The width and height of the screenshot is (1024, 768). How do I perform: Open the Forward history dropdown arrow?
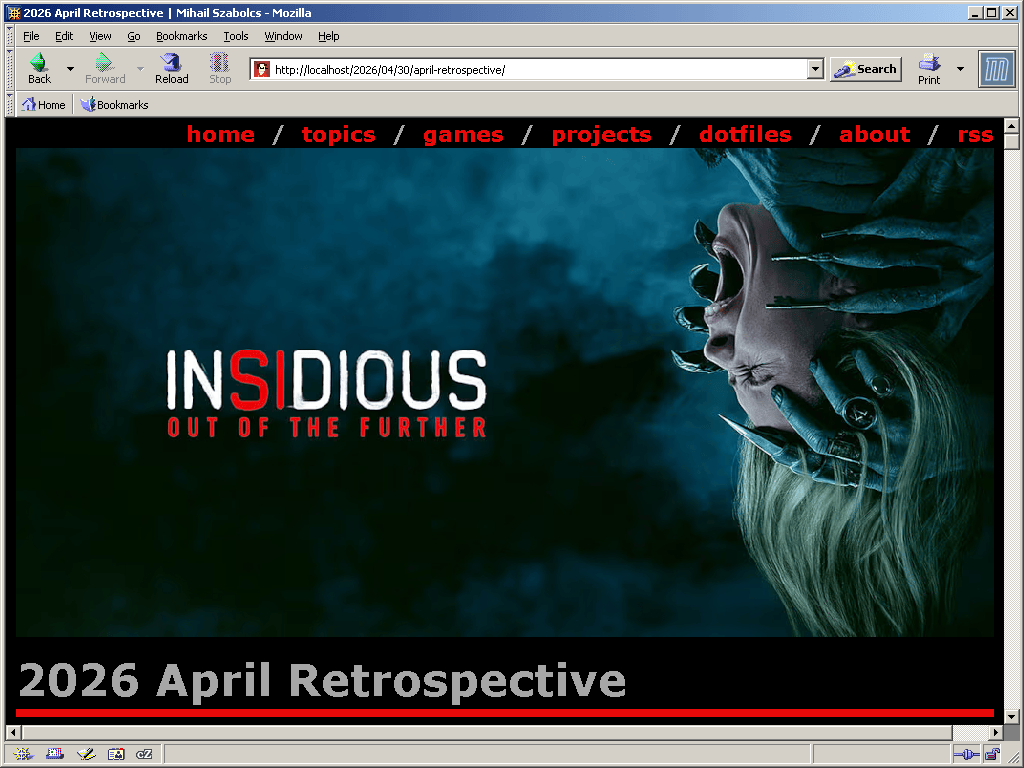(x=140, y=69)
